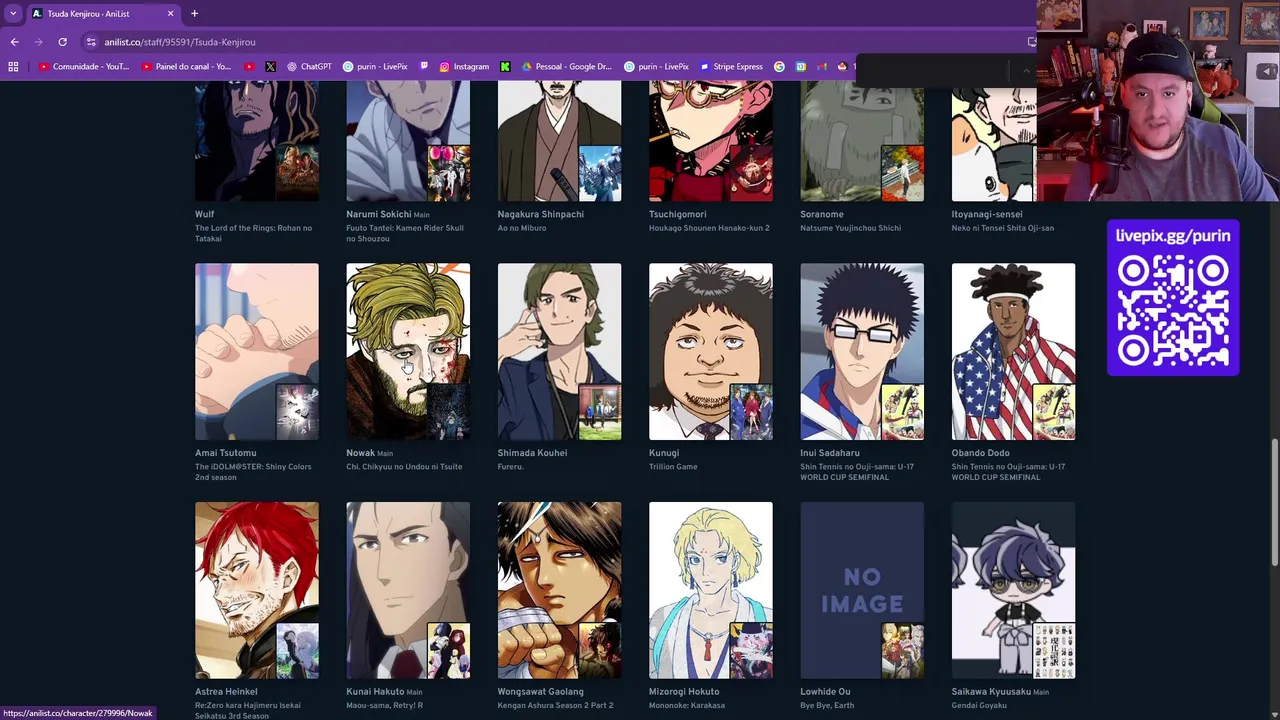This screenshot has width=1280, height=720.
Task: Open Maou-sama, Retry! R anime link
Action: click(x=385, y=706)
